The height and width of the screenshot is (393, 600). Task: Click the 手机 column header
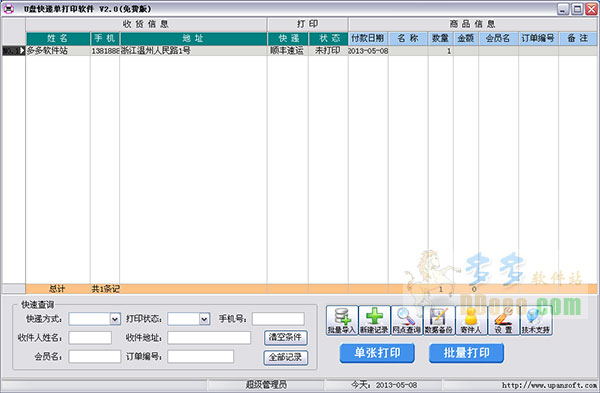click(105, 39)
